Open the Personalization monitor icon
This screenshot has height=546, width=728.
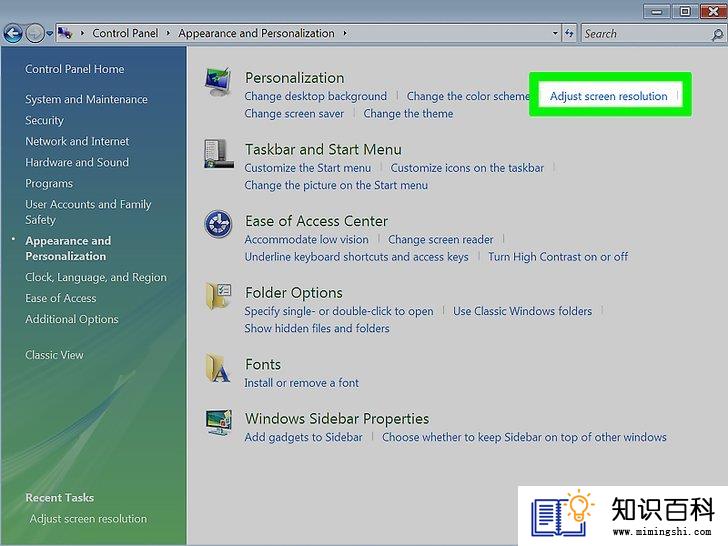[218, 82]
